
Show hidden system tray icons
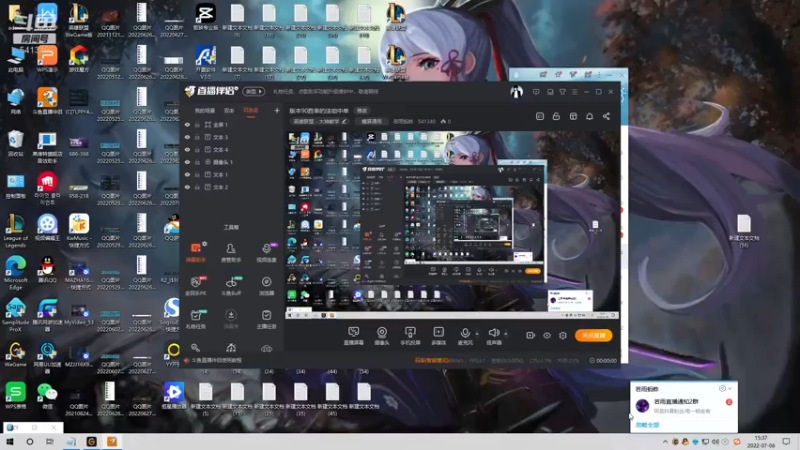(x=665, y=442)
